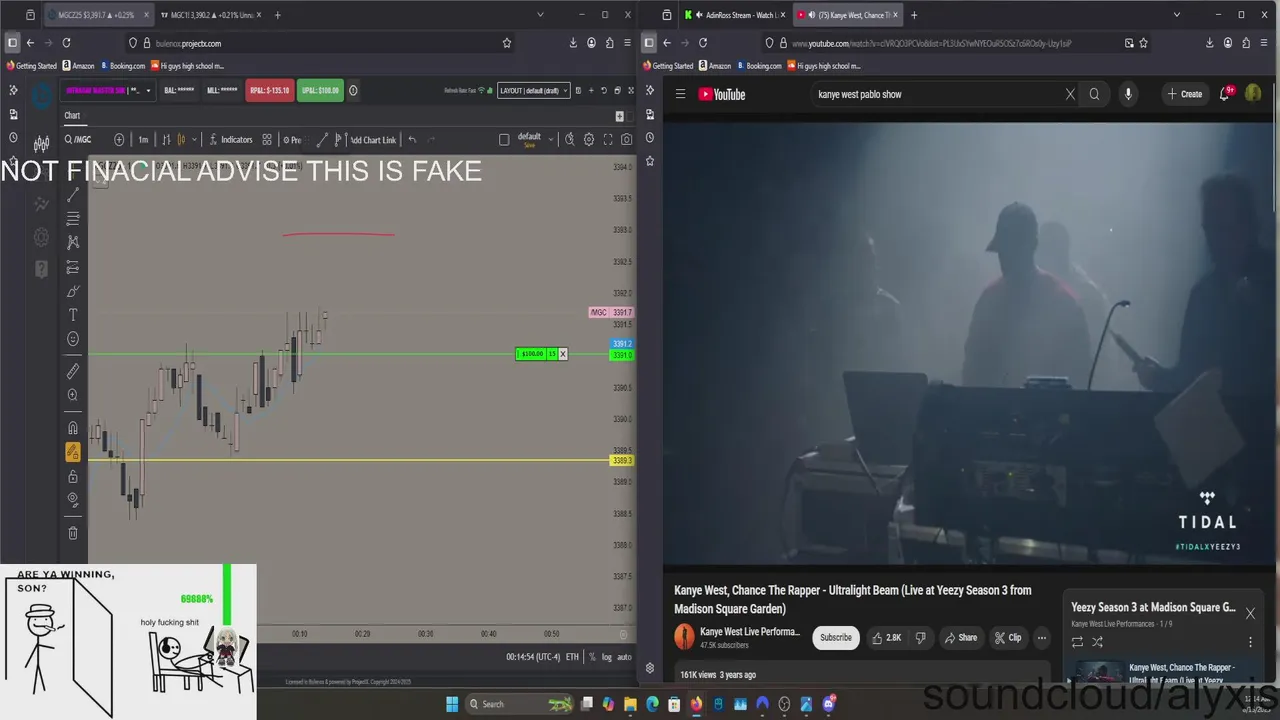Click the Share button under video

click(960, 637)
